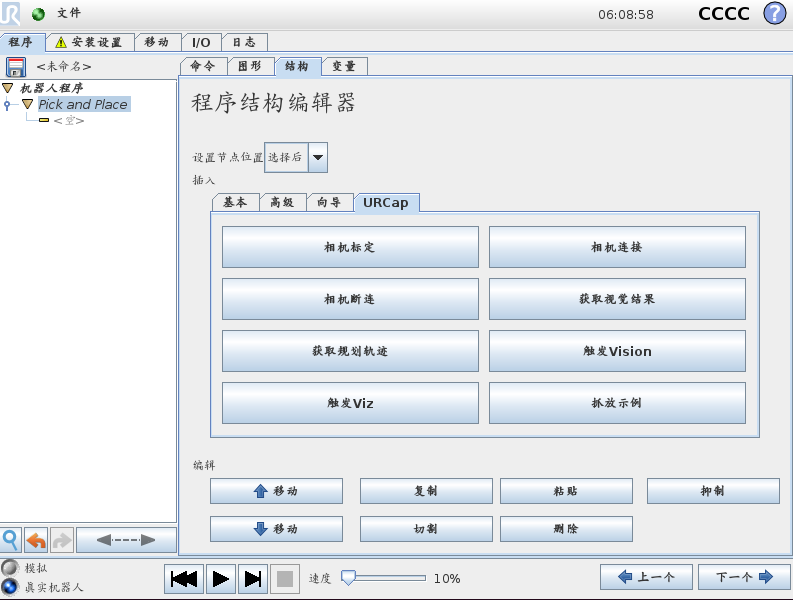This screenshot has height=600, width=793.
Task: Click the 触发Vision button
Action: tap(617, 351)
